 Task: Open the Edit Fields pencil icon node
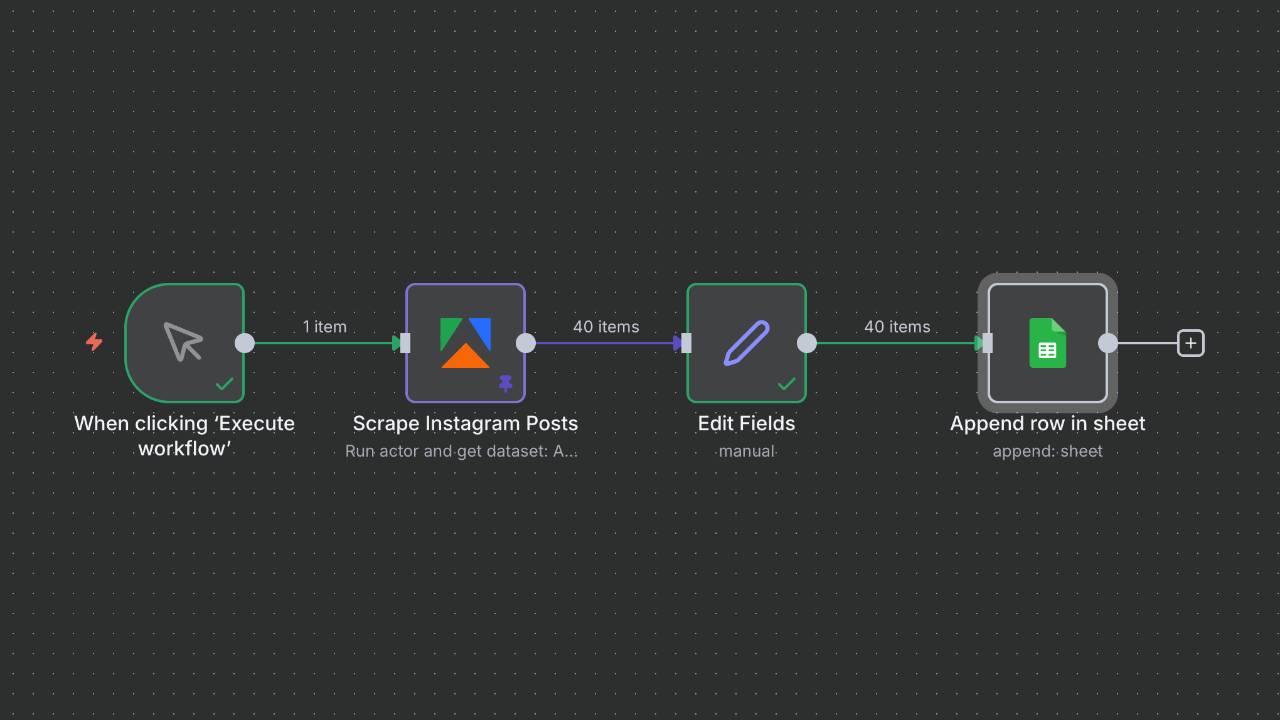tap(746, 342)
